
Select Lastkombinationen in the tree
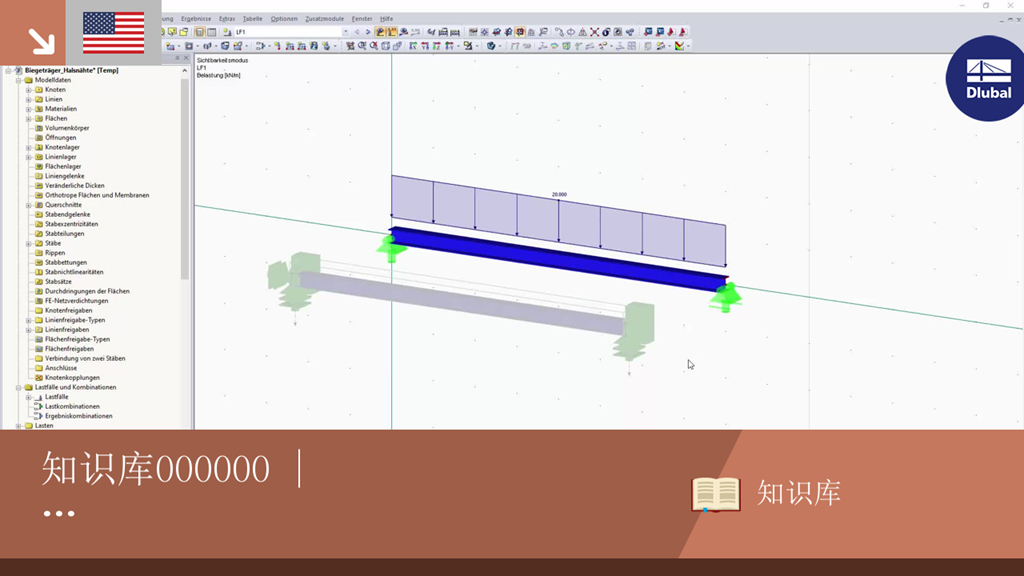[x=72, y=406]
